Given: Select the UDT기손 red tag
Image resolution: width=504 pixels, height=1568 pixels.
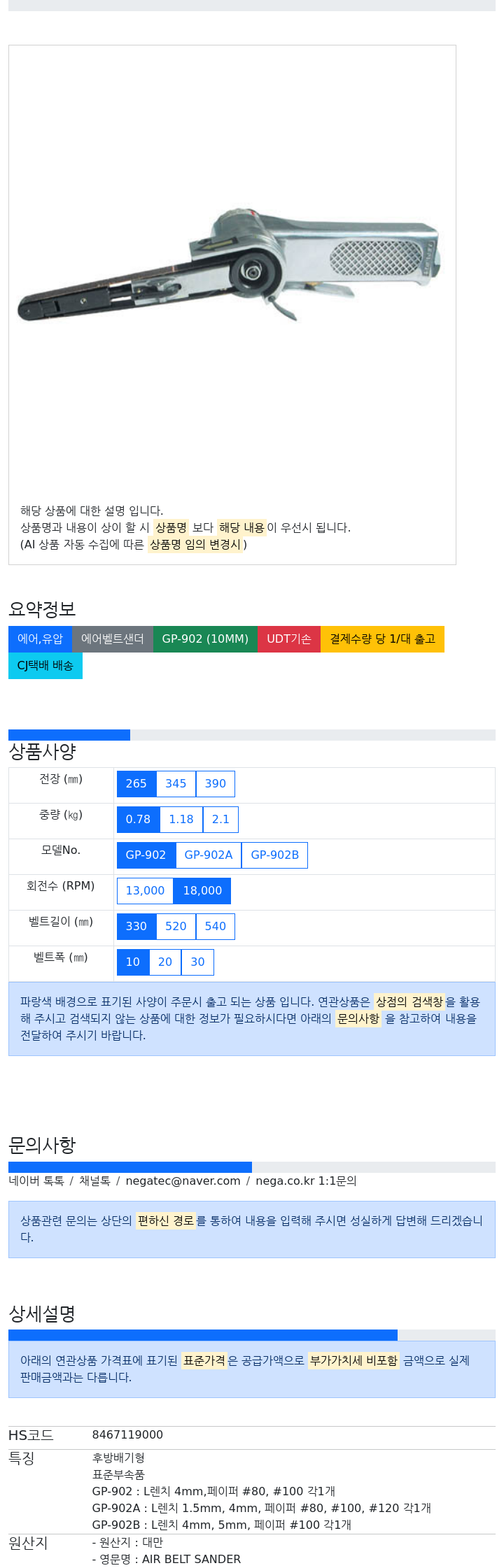Looking at the screenshot, I should click(x=289, y=639).
